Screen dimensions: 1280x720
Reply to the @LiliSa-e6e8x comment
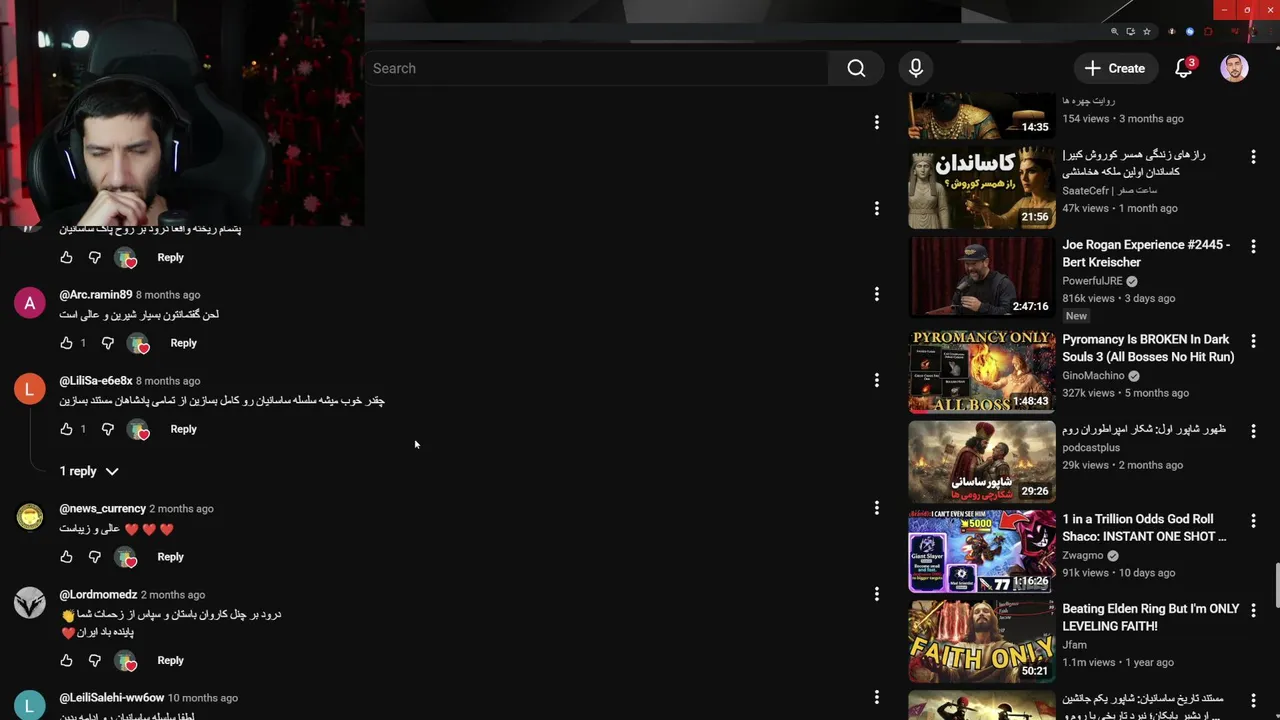(x=184, y=429)
